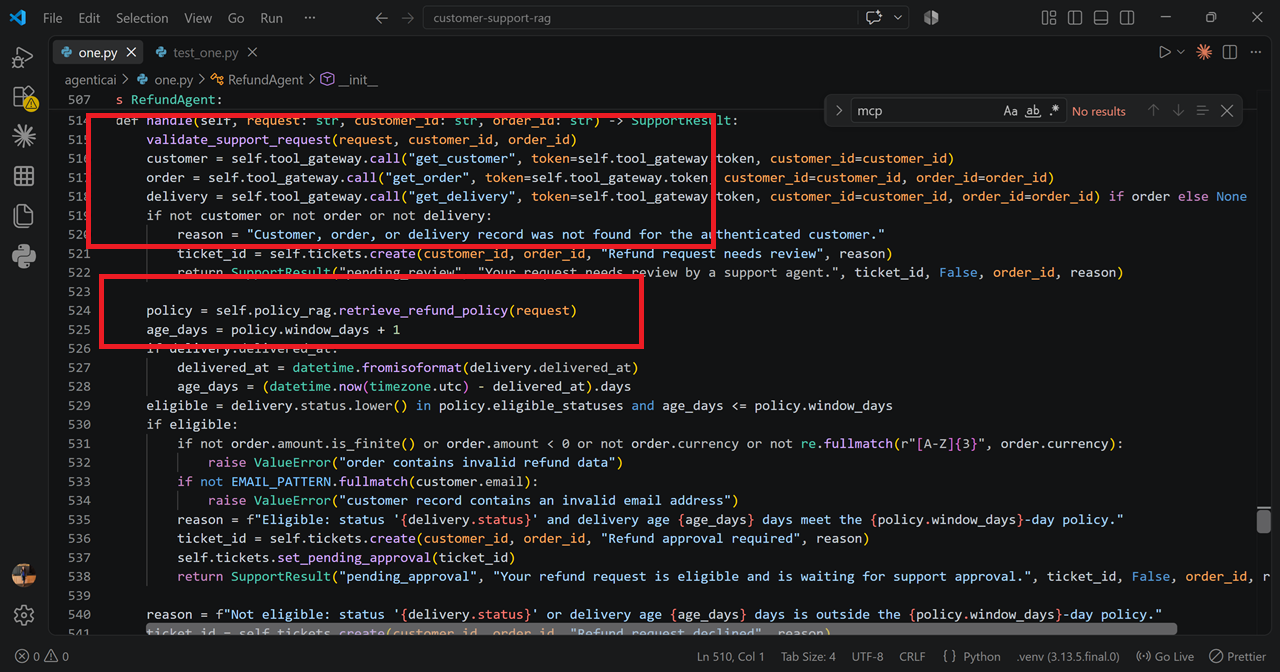Switch to the one.py tab
The image size is (1280, 672).
[x=98, y=52]
